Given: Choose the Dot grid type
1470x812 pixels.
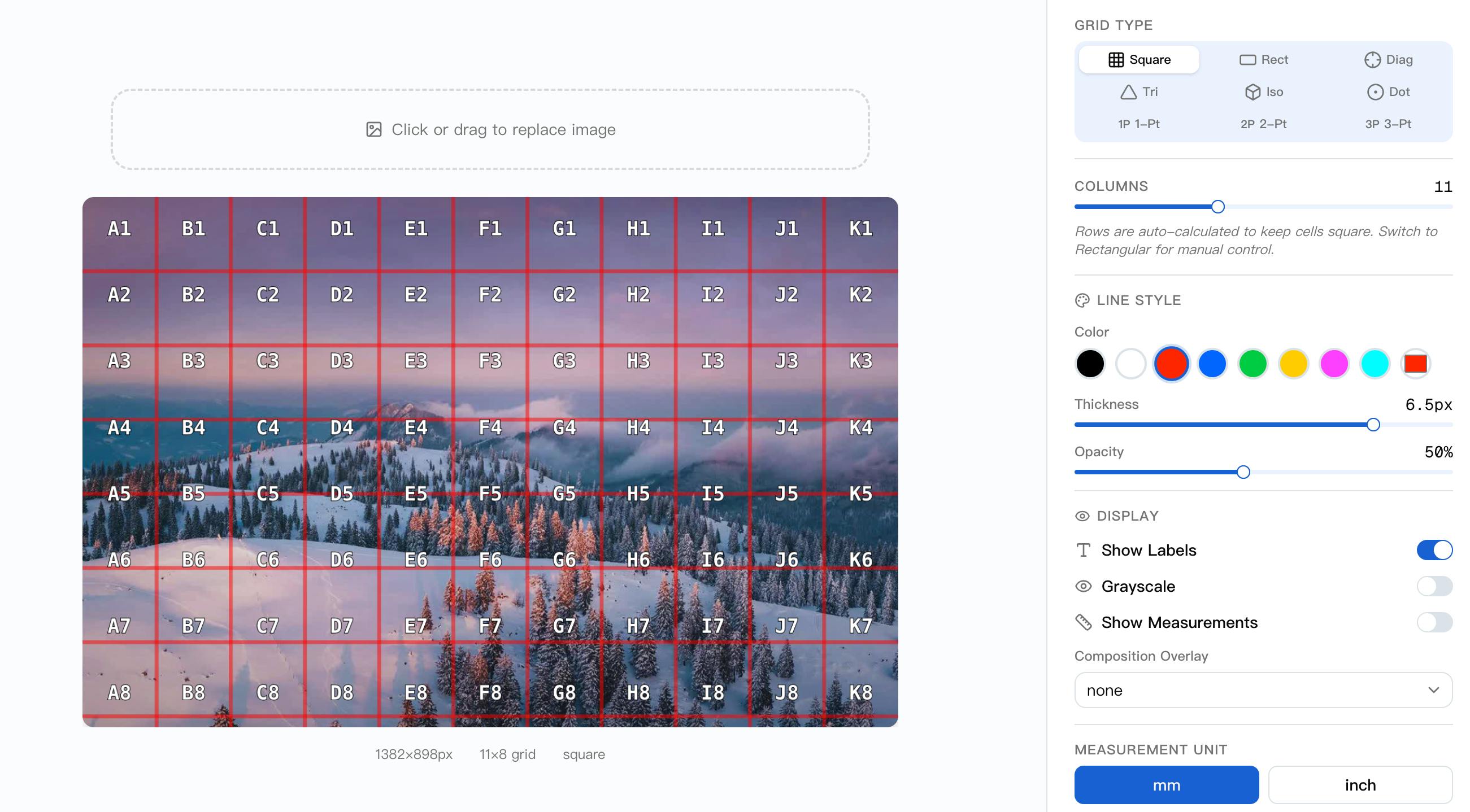Looking at the screenshot, I should click(x=1388, y=92).
